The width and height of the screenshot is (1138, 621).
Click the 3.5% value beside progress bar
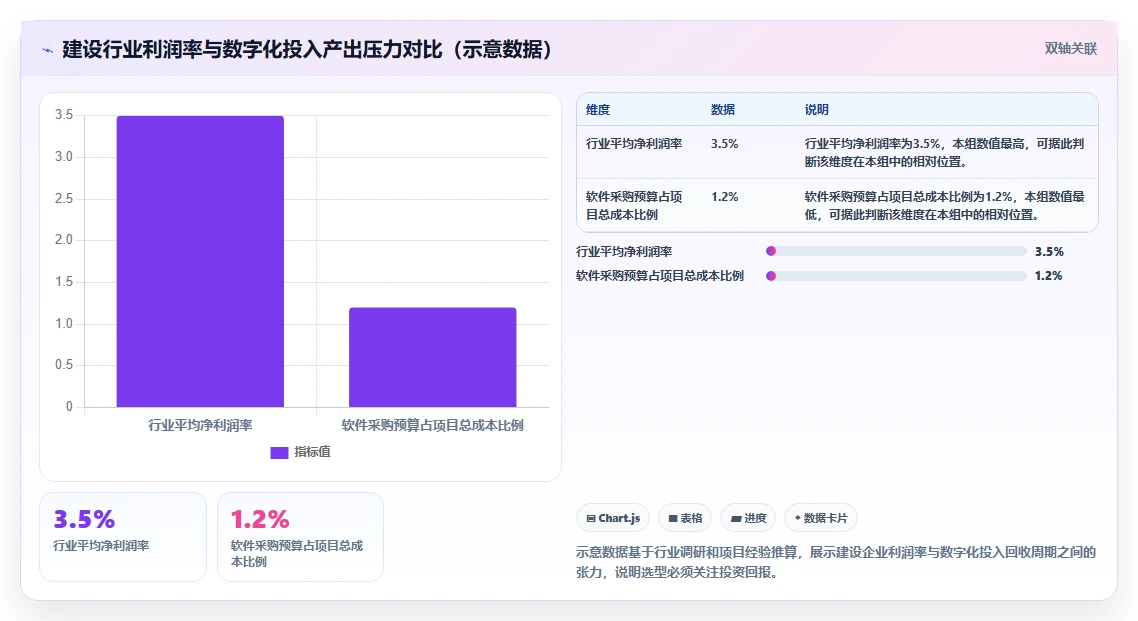point(1049,252)
